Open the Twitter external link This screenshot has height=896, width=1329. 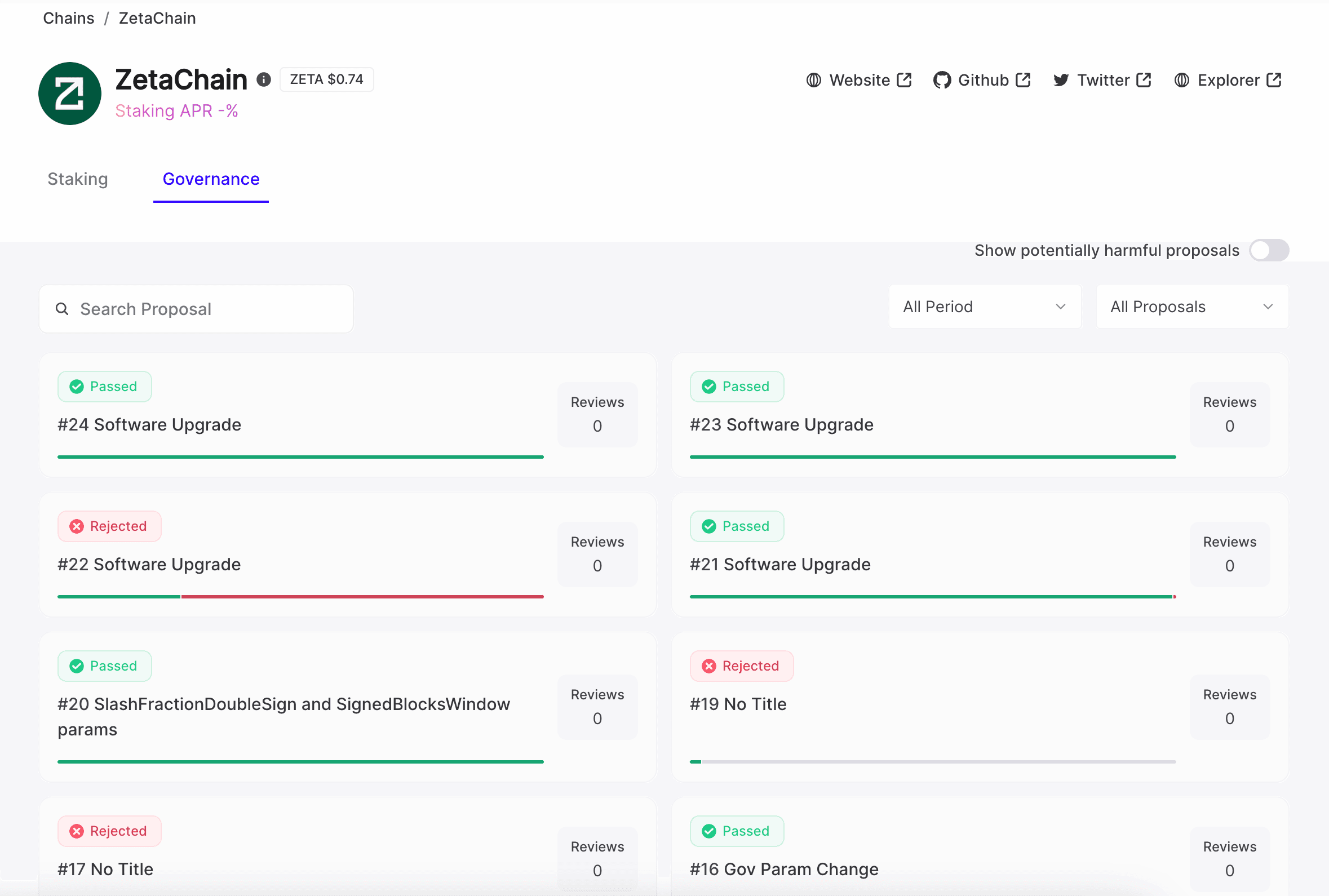point(1101,80)
